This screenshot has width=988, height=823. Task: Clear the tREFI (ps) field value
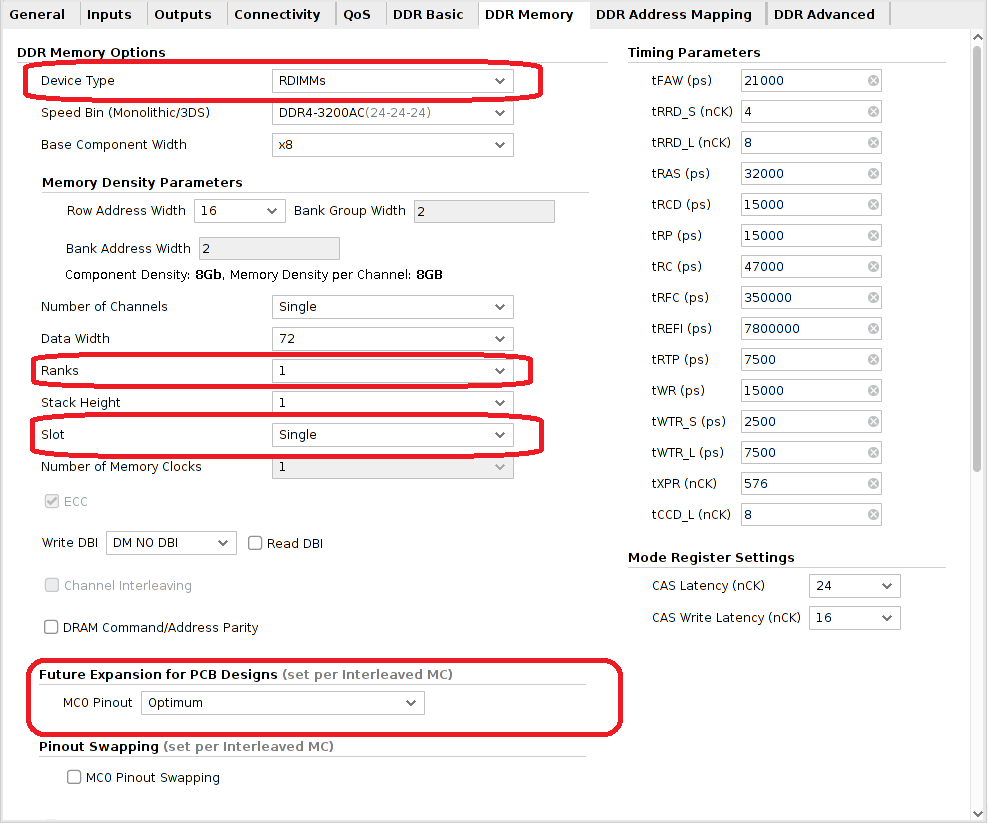pyautogui.click(x=873, y=329)
